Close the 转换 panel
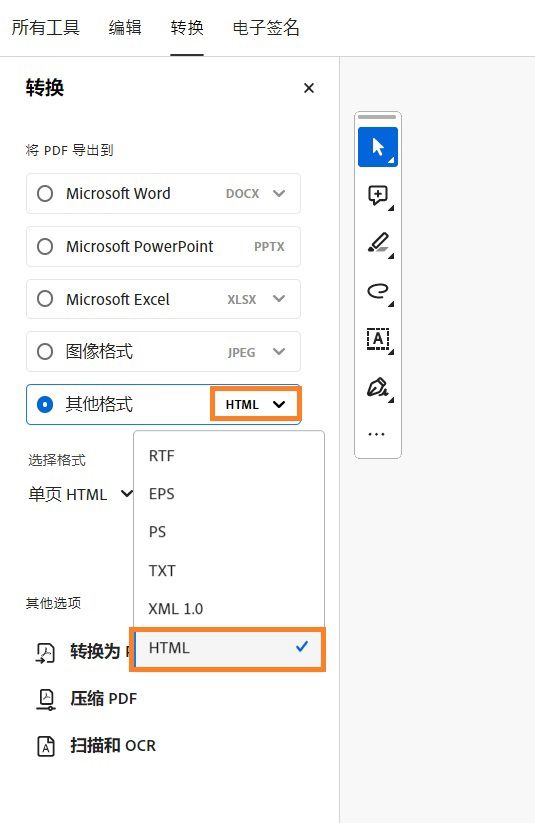The image size is (535, 823). coord(309,88)
